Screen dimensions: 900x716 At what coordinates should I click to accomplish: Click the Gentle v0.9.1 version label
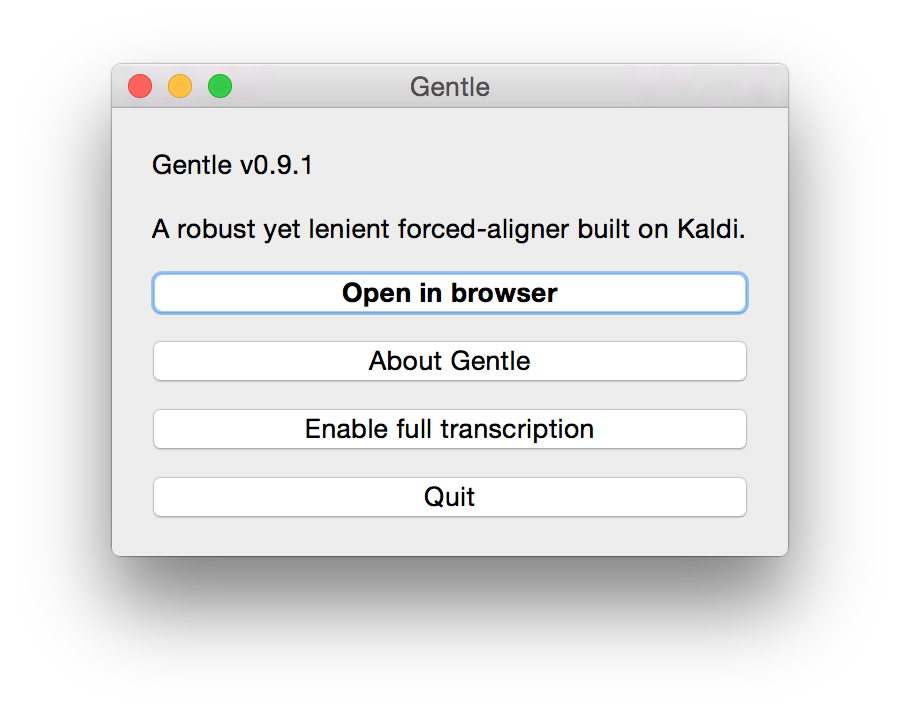point(232,165)
